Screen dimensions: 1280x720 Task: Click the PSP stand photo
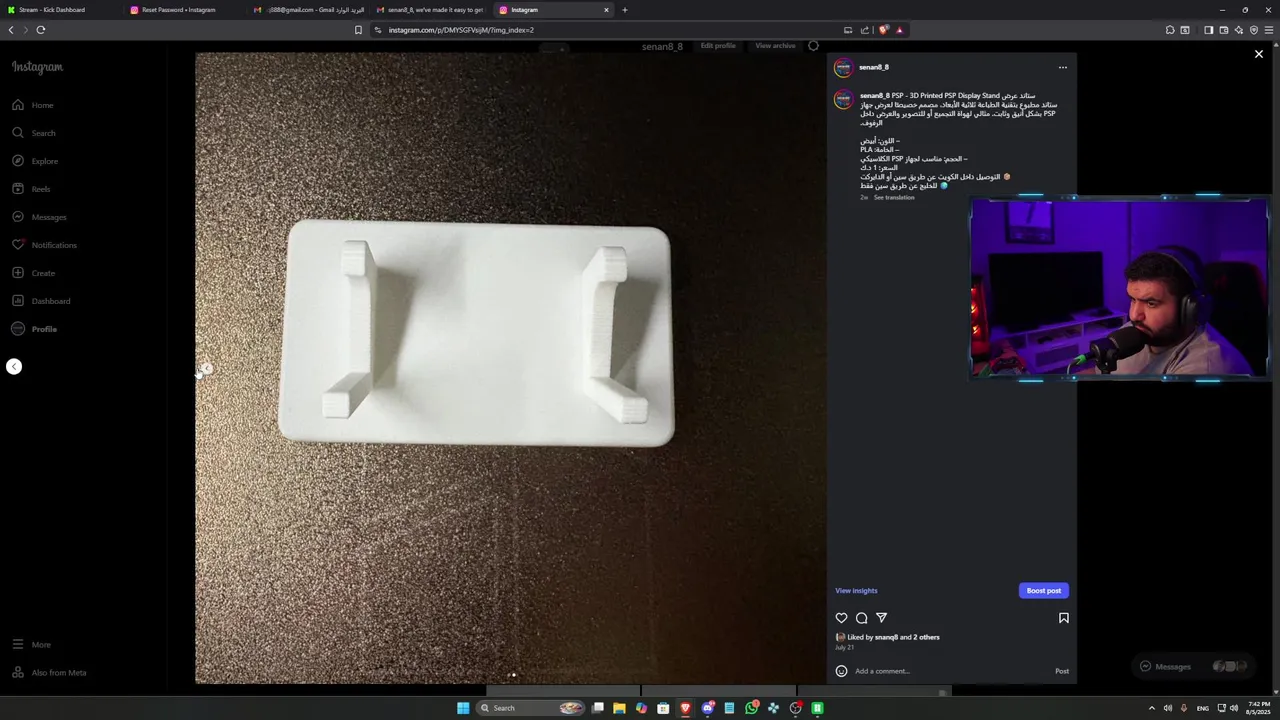[510, 368]
